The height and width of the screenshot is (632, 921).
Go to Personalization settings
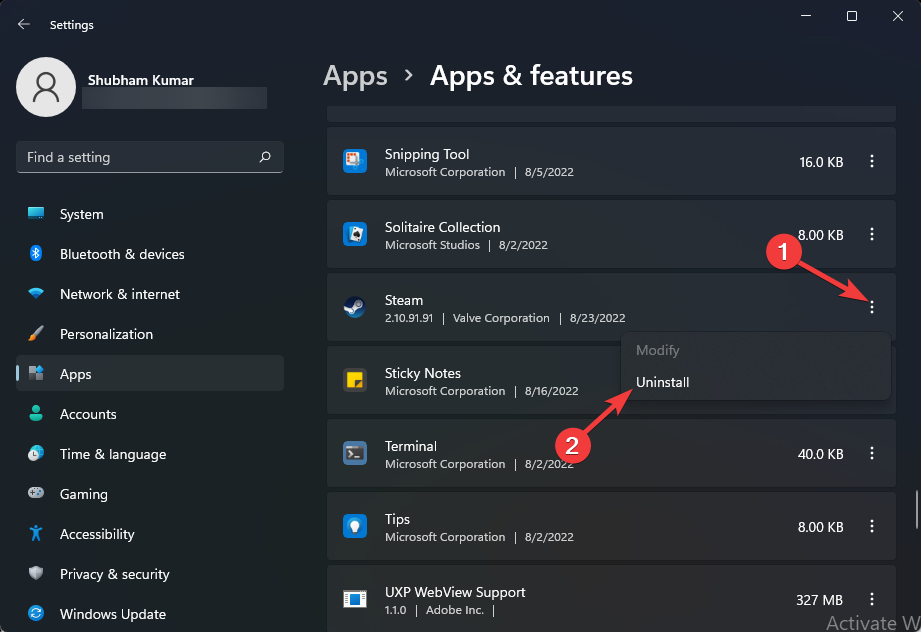point(150,334)
